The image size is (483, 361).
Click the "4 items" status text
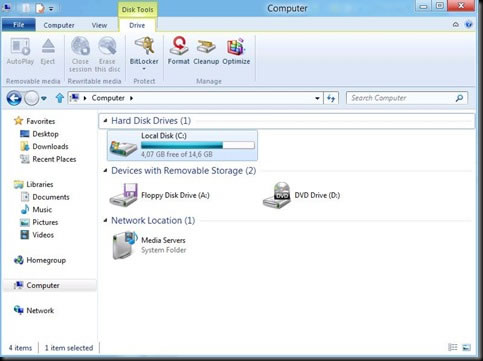tap(20, 348)
